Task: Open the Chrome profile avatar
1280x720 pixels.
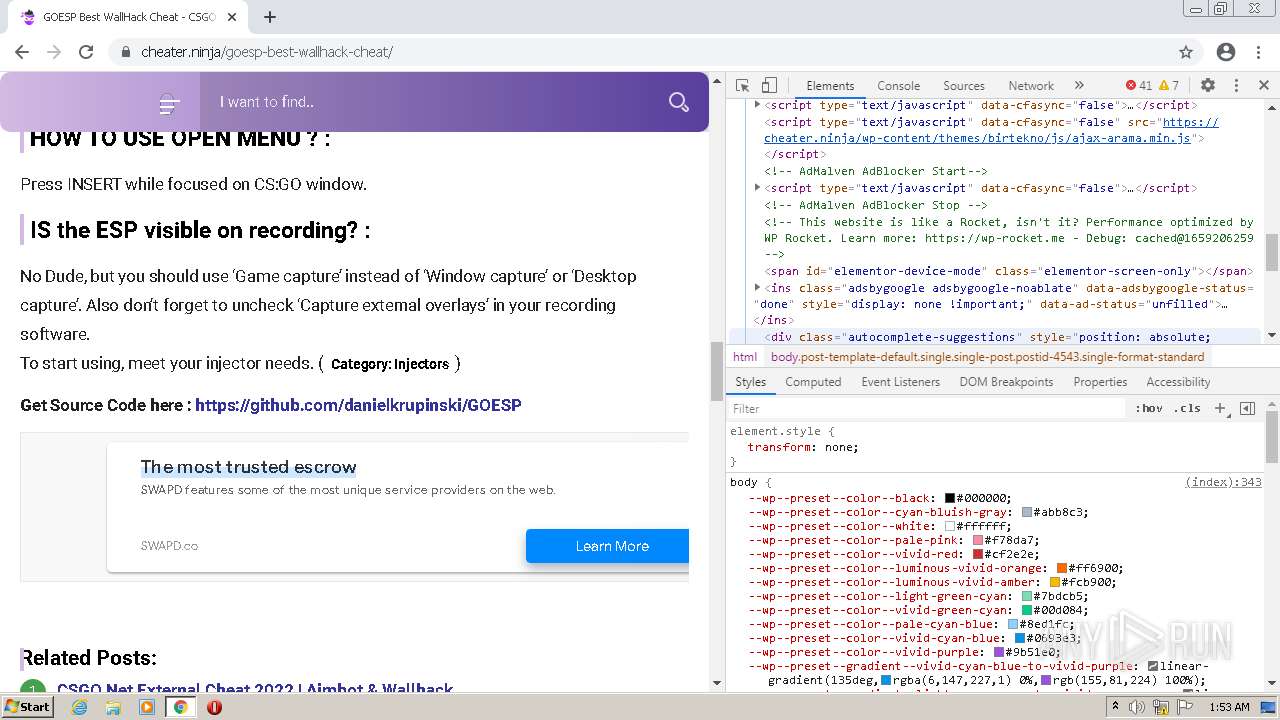Action: coord(1226,52)
